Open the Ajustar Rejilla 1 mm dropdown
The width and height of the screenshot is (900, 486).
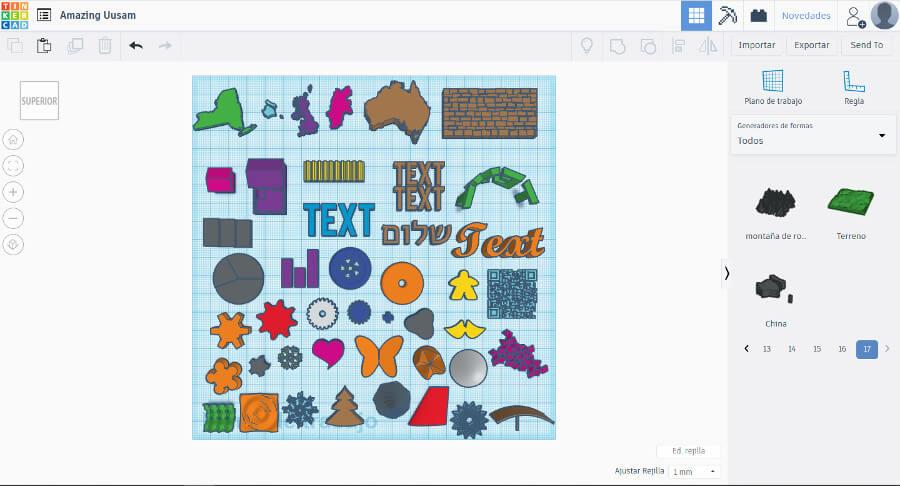point(694,471)
